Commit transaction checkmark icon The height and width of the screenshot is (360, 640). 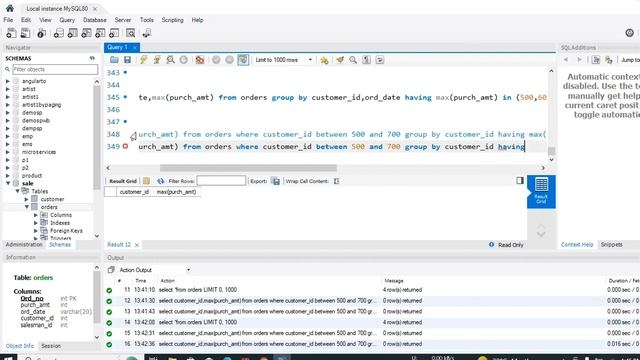(x=216, y=60)
